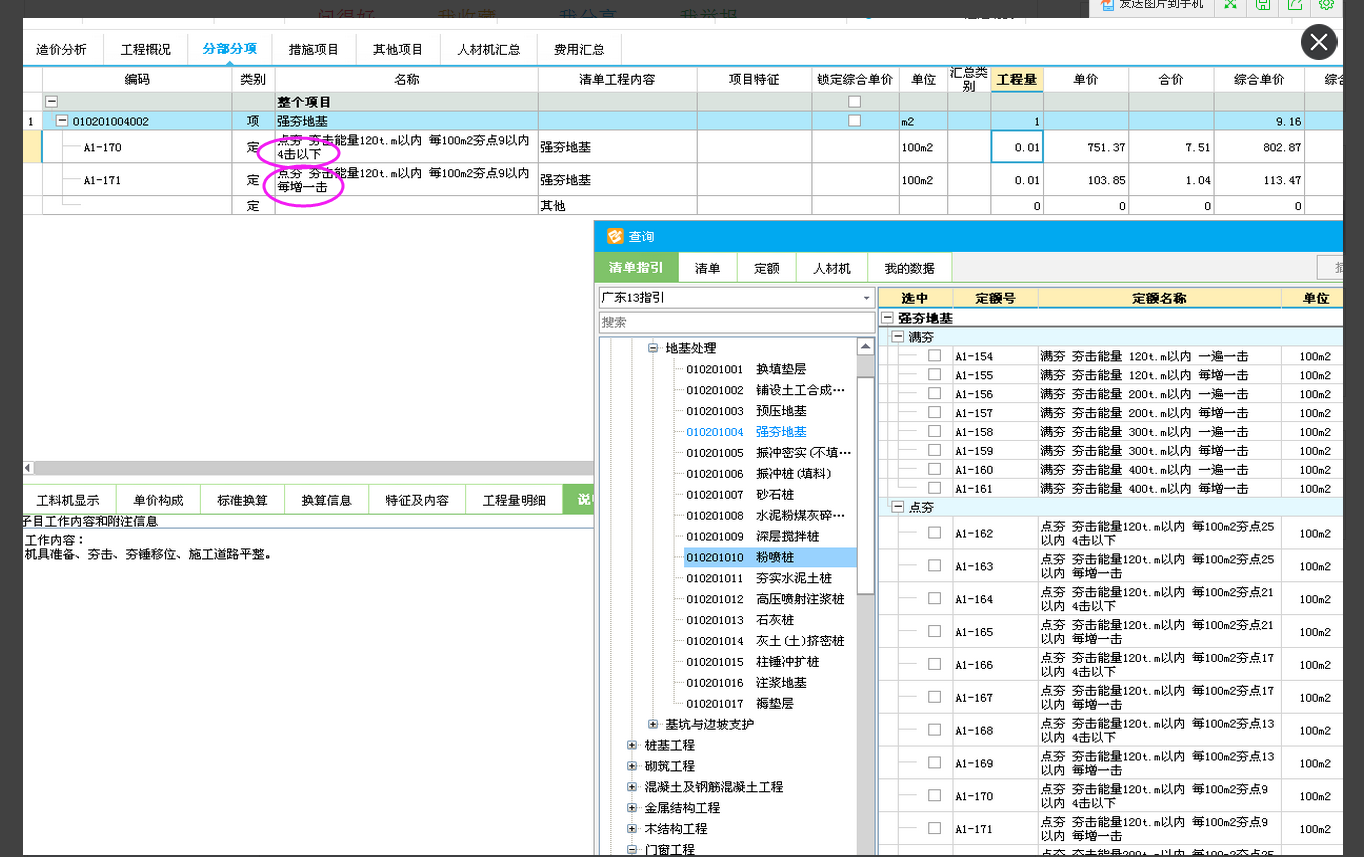Screen dimensions: 1364x857
Task: Expand the 木结构工程 node
Action: pos(632,829)
